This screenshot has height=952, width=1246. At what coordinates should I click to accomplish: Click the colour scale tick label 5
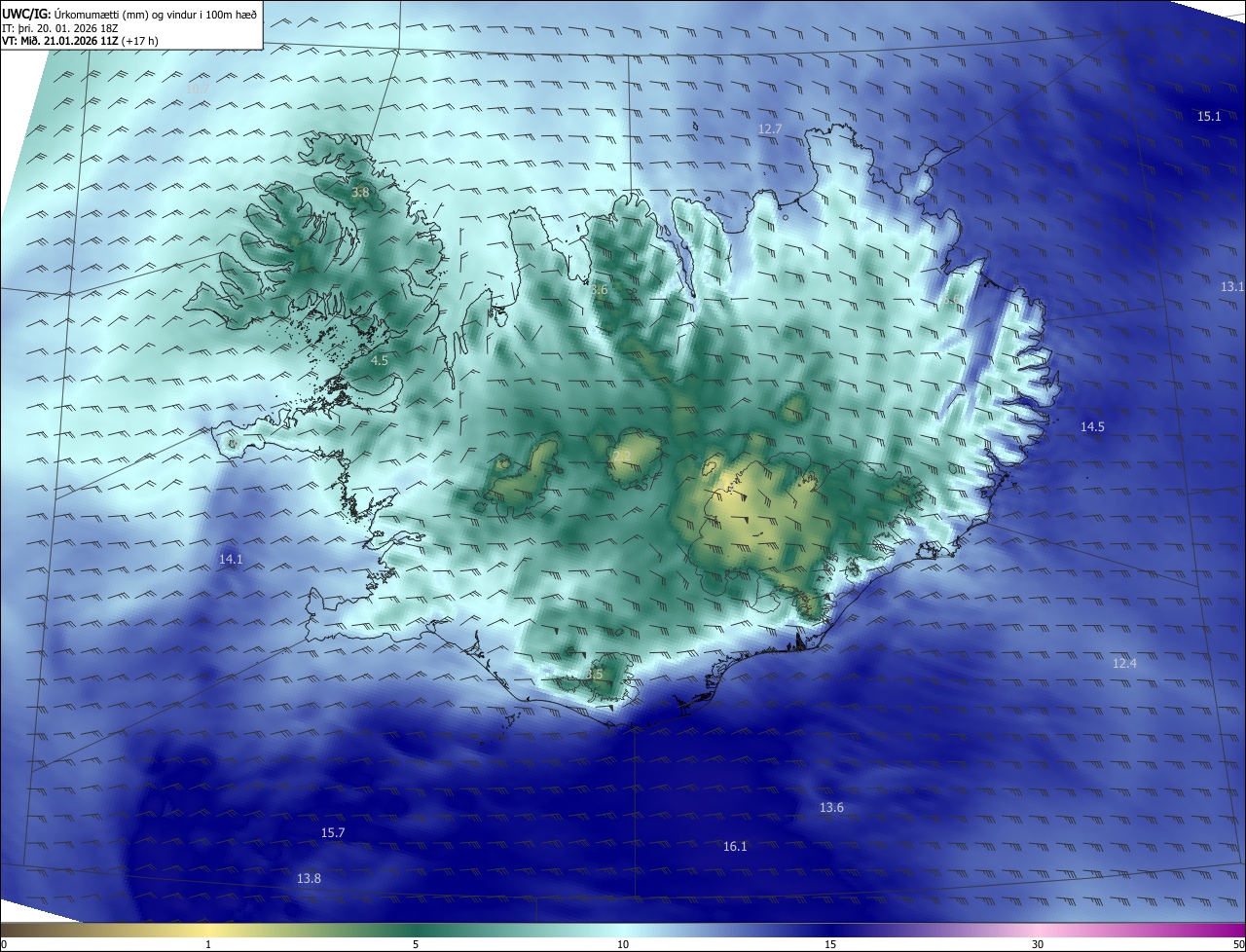tap(416, 944)
